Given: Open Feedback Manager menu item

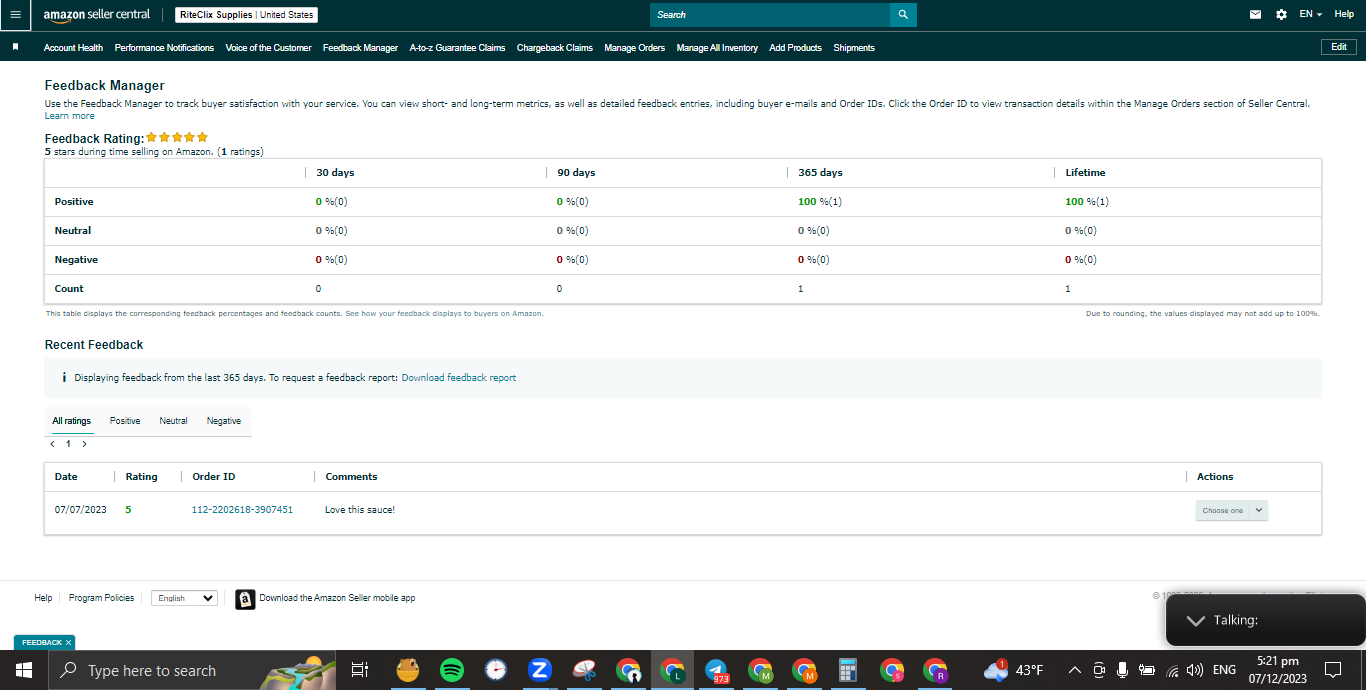Looking at the screenshot, I should pyautogui.click(x=360, y=48).
